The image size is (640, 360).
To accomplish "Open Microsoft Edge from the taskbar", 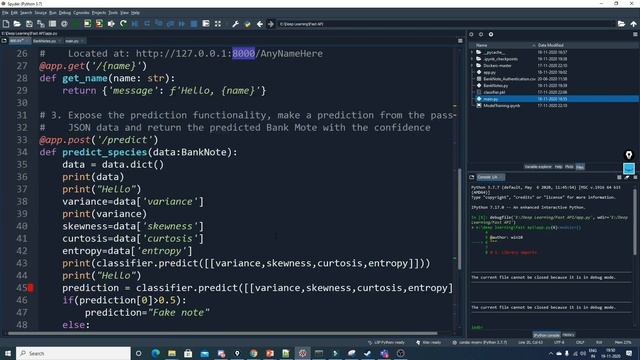I will [156, 353].
